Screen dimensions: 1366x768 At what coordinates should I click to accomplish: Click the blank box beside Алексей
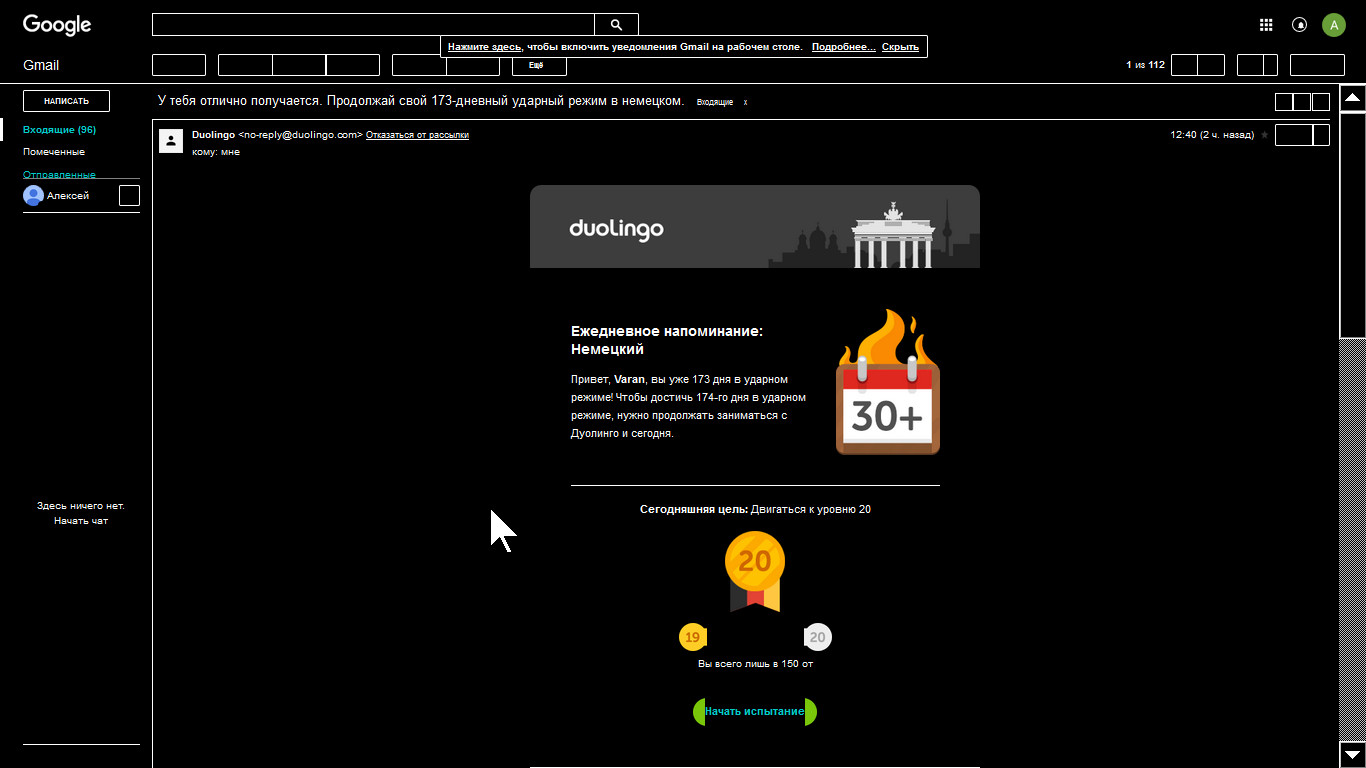pyautogui.click(x=129, y=196)
